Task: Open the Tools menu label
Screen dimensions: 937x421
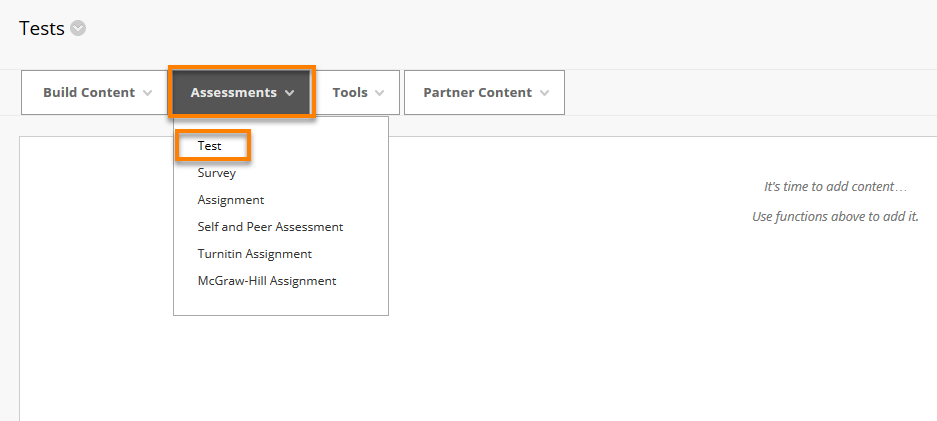Action: [x=350, y=93]
